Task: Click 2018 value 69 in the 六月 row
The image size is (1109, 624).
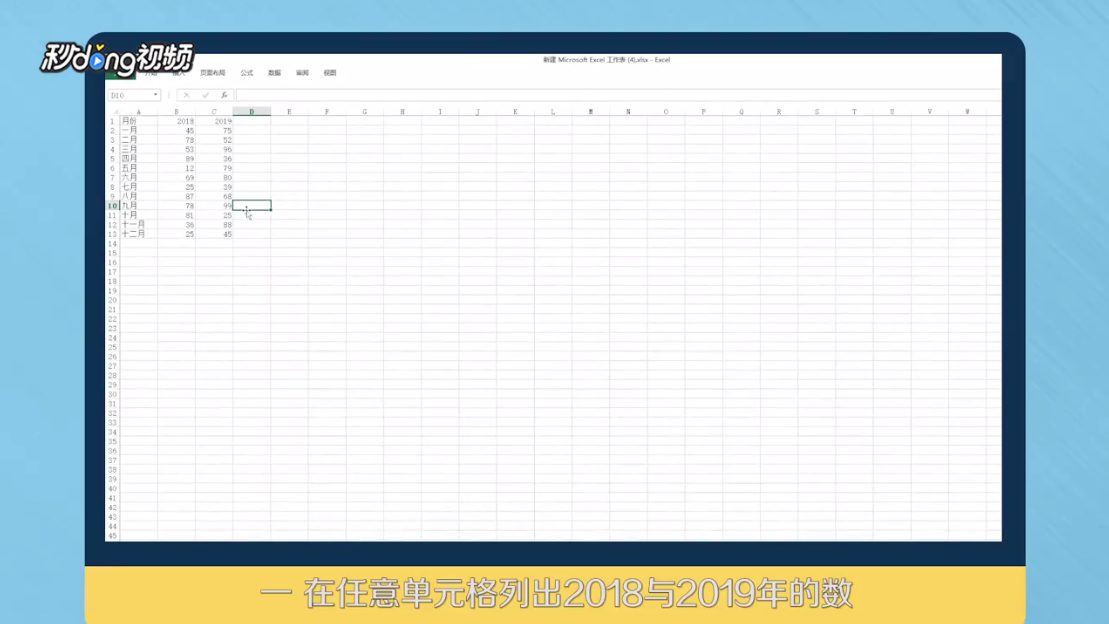Action: tap(176, 178)
